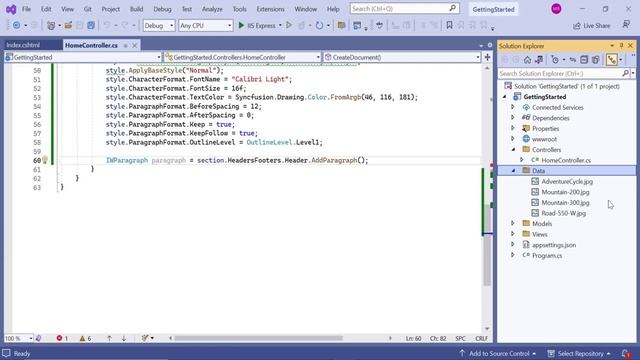This screenshot has height=360, width=640.
Task: Click the Visual Studio logo icon
Action: coord(11,9)
